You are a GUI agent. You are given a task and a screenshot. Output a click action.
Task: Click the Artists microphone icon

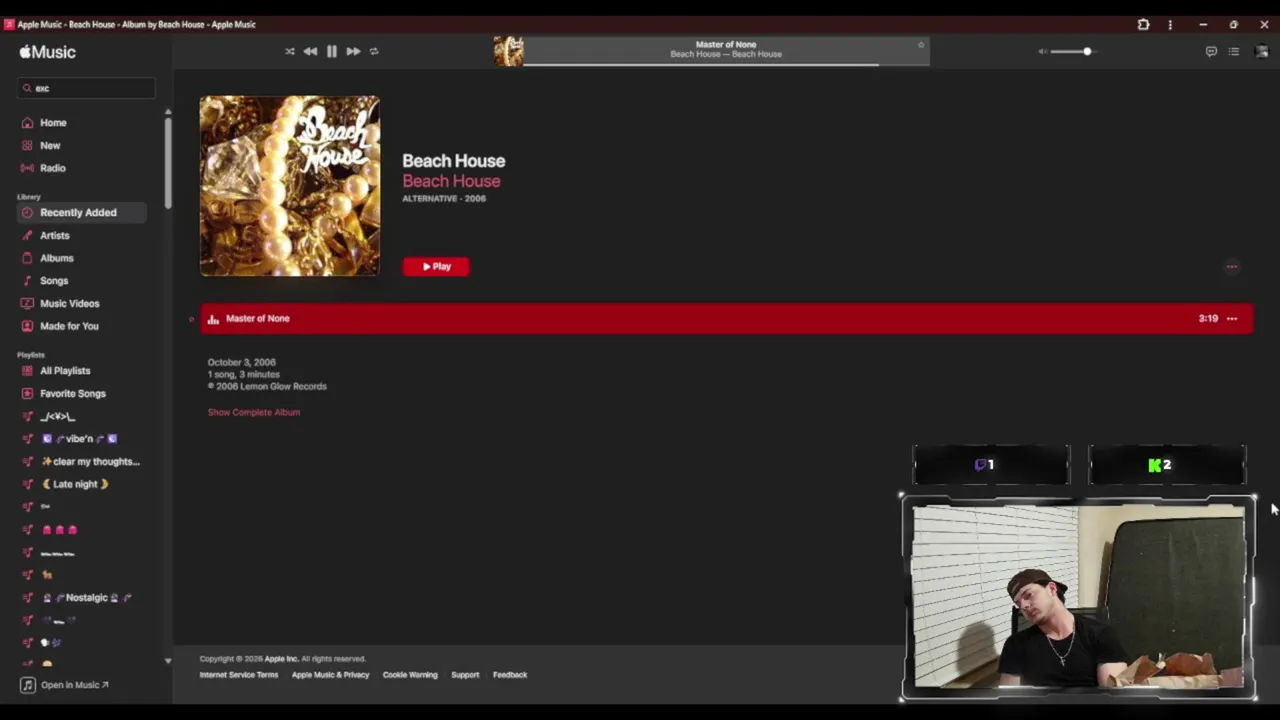coord(27,235)
